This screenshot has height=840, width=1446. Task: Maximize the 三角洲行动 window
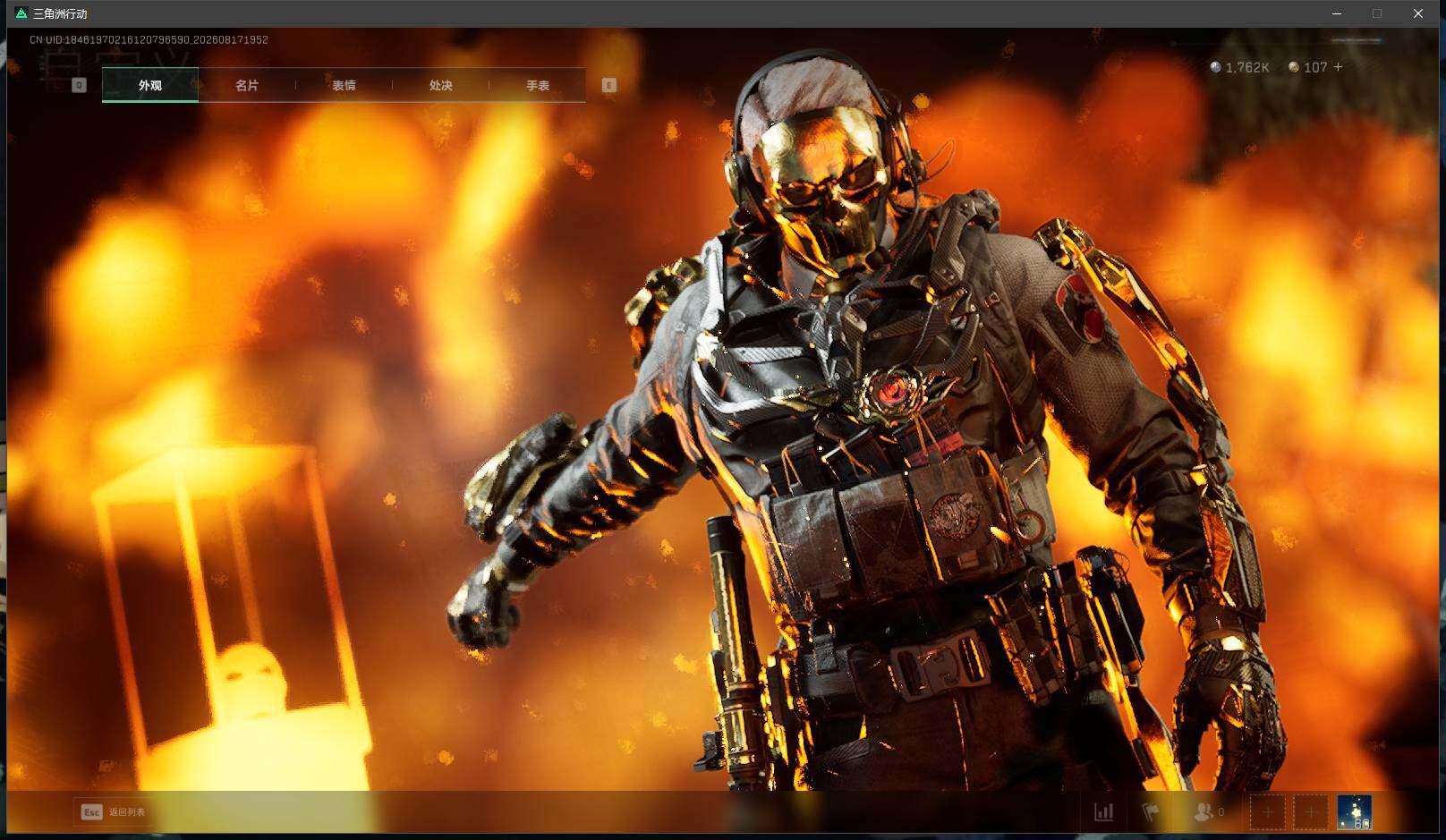[x=1377, y=13]
